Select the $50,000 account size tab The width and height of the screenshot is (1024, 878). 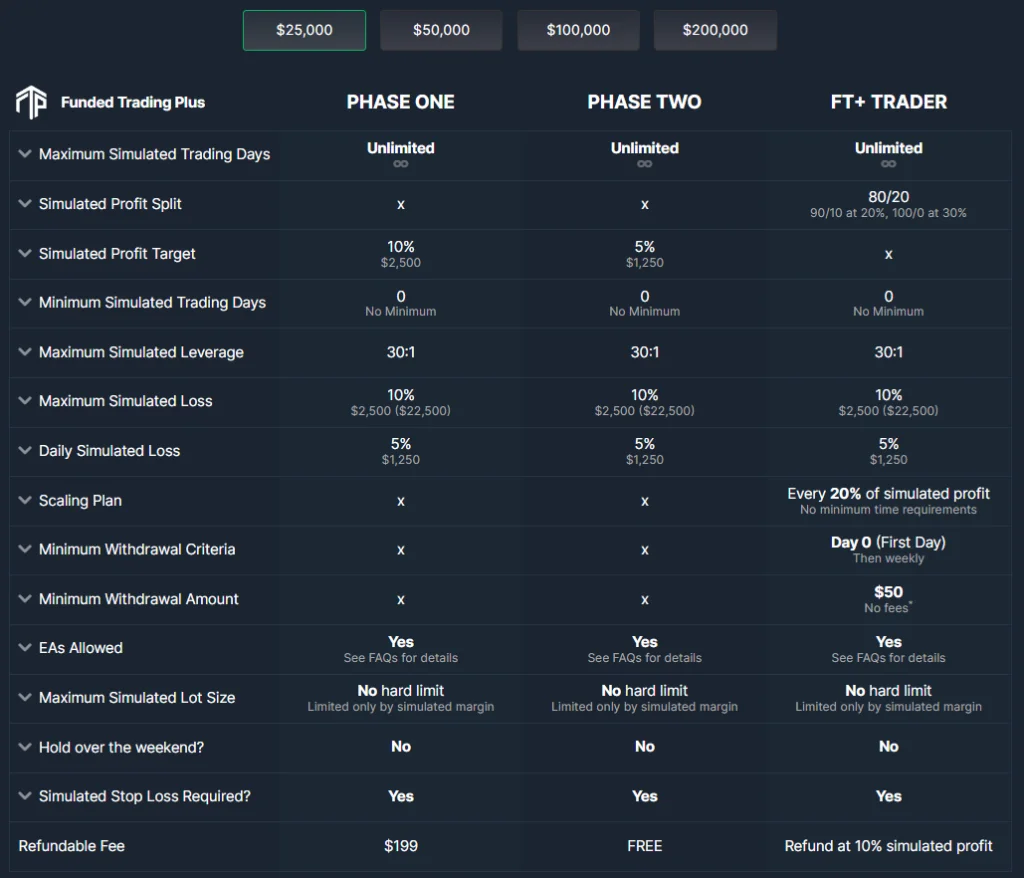(x=441, y=30)
